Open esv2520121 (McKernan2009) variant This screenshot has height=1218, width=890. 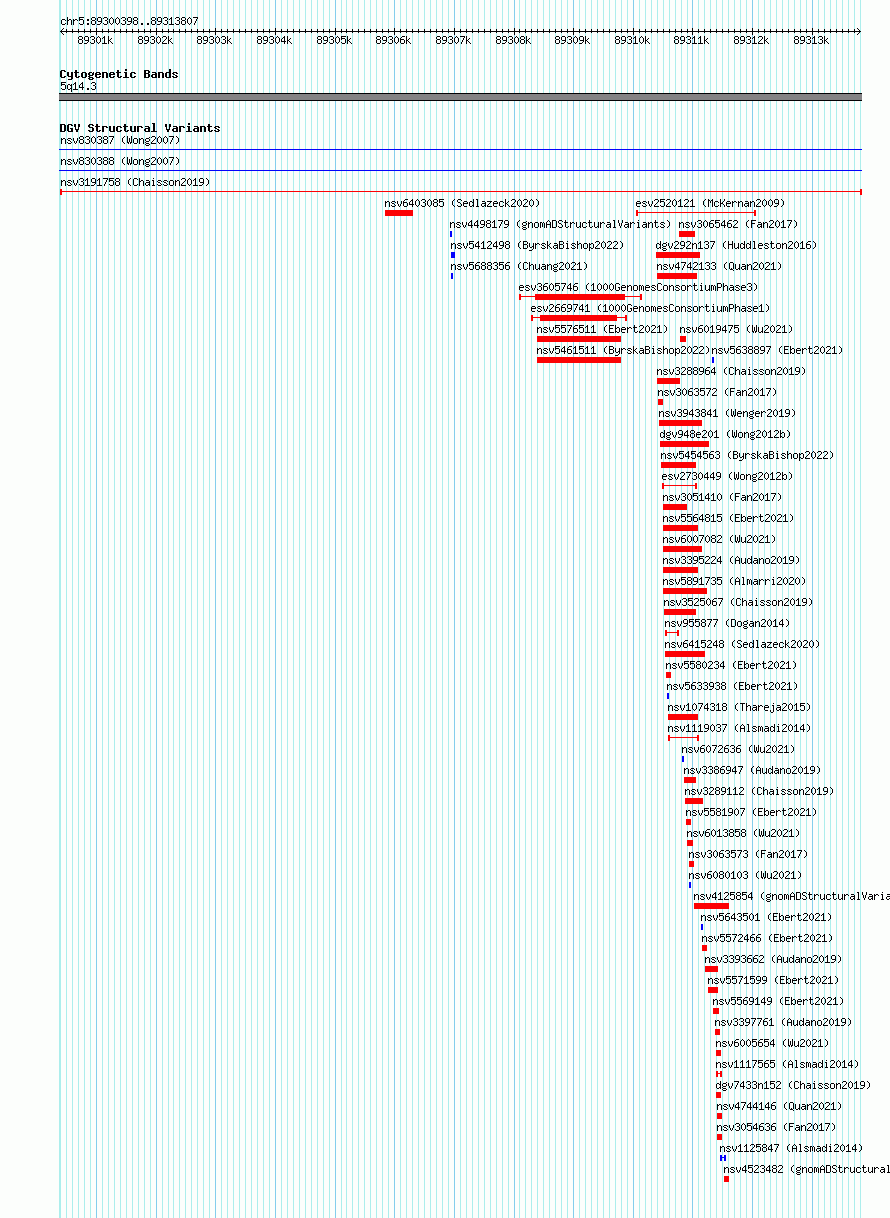click(x=710, y=203)
